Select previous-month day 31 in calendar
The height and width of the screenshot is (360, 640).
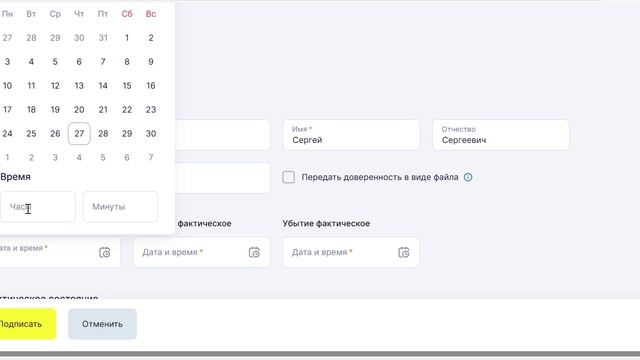(103, 38)
